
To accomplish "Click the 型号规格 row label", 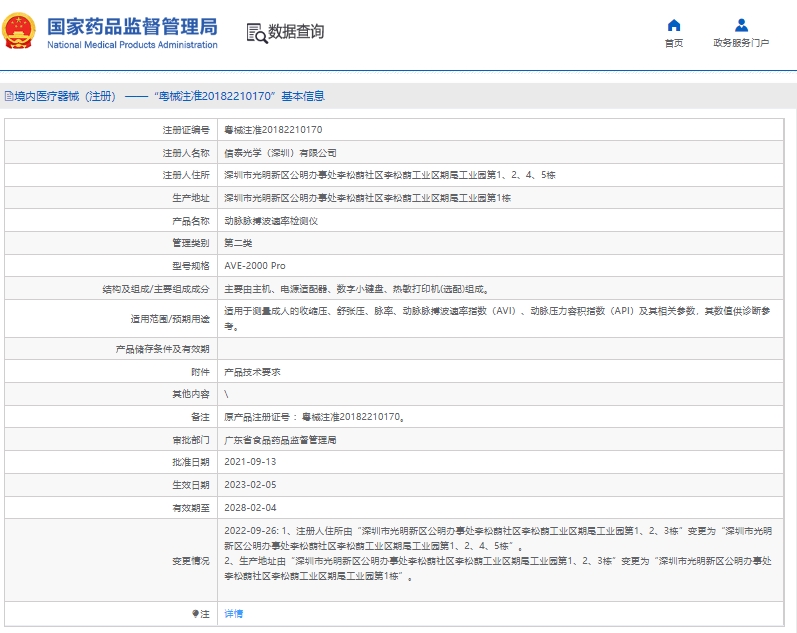I will [191, 266].
